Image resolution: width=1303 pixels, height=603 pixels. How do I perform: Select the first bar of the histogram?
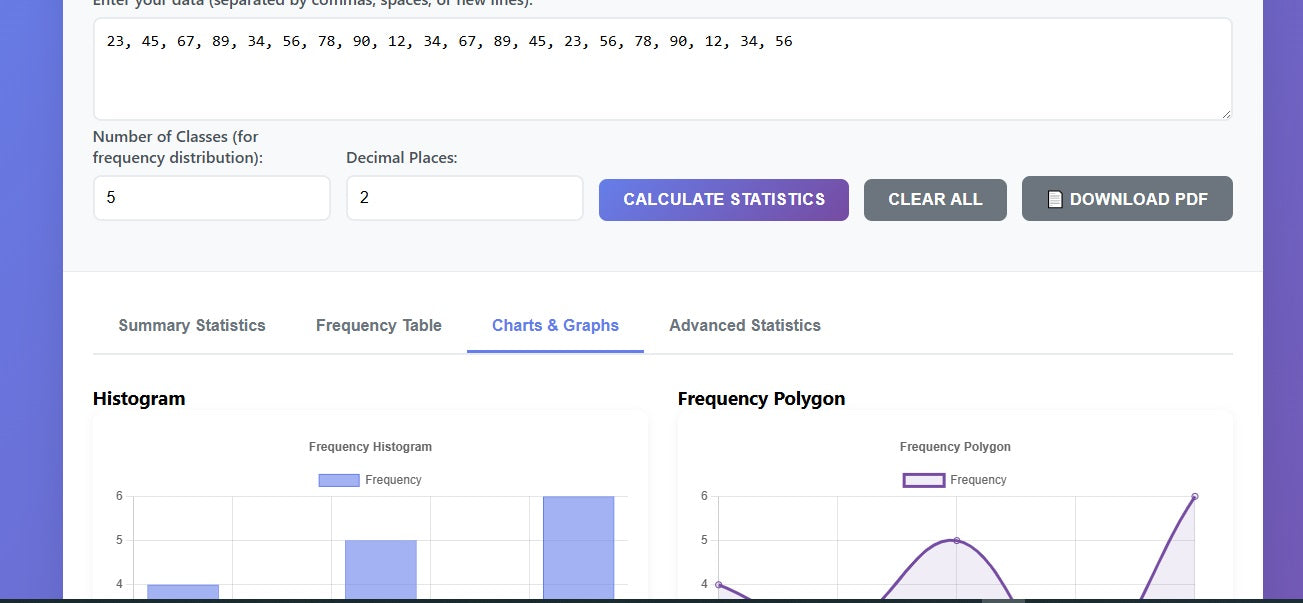182,593
